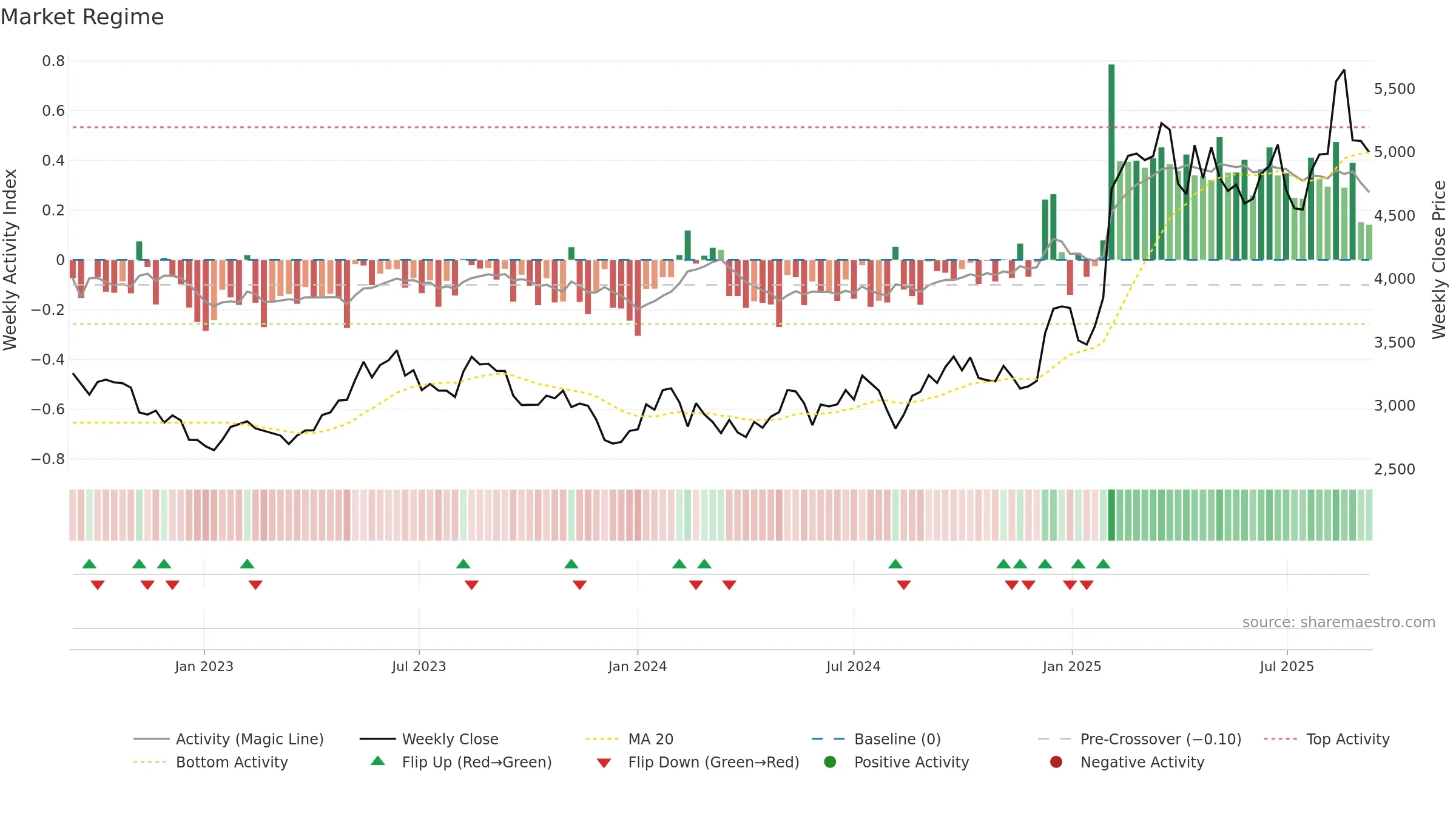This screenshot has height=819, width=1456.
Task: Click last flip-down red triangle marker after Jan 2025
Action: [x=1087, y=585]
